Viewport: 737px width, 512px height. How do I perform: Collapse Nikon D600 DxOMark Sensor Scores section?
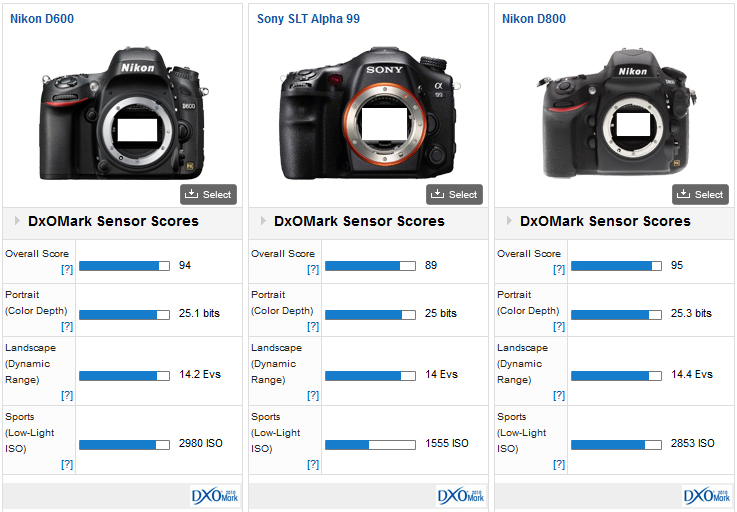(17, 221)
